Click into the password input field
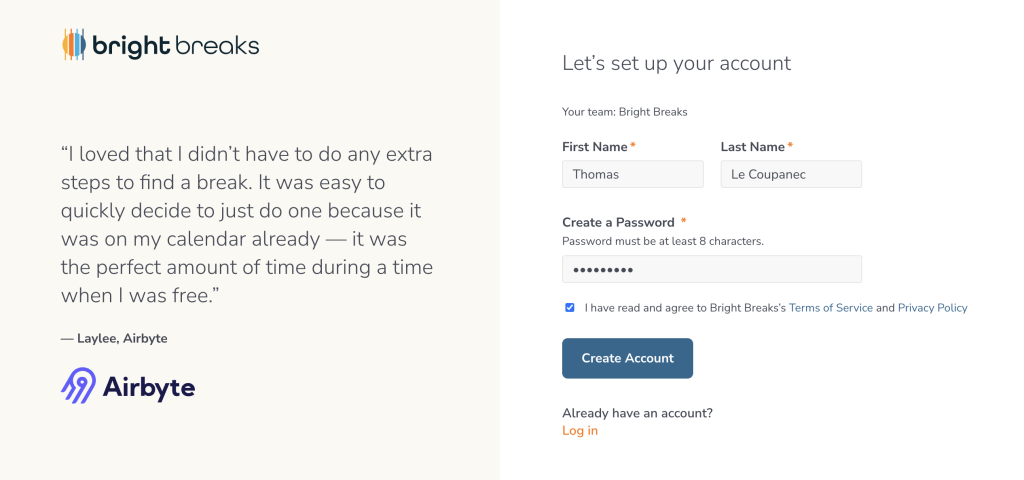 [x=711, y=269]
